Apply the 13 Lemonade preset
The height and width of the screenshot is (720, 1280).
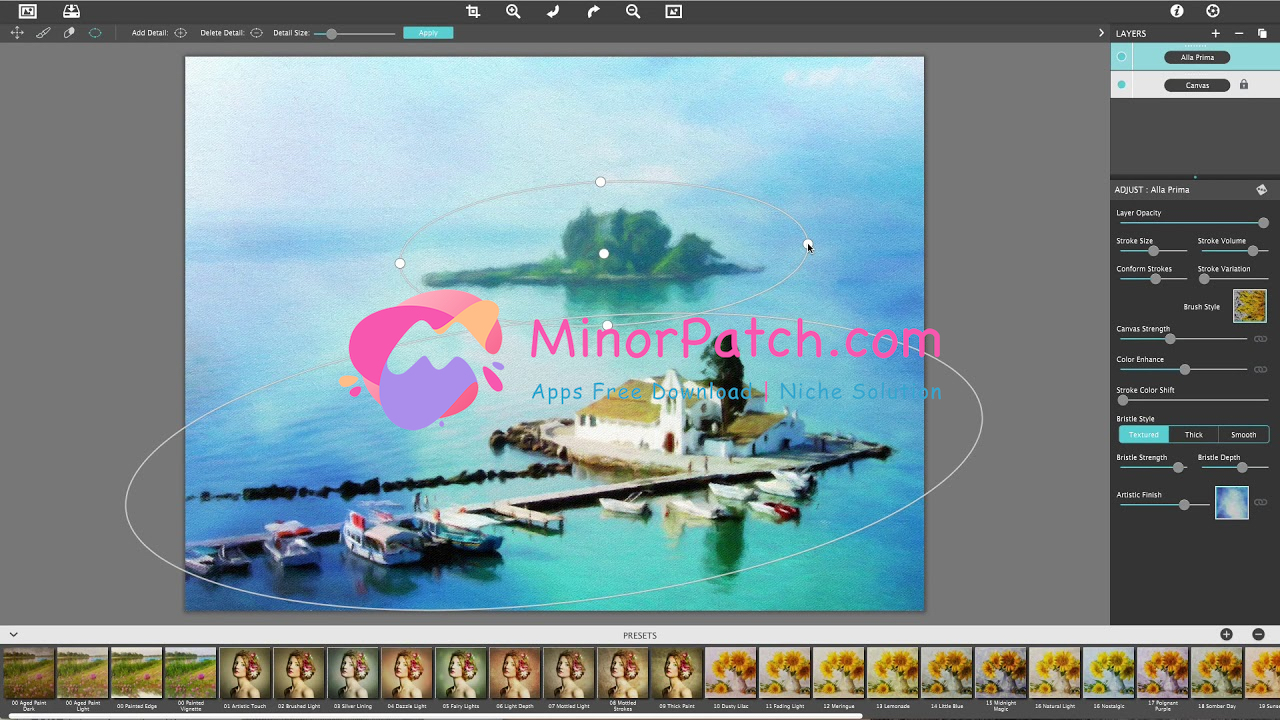coord(893,672)
